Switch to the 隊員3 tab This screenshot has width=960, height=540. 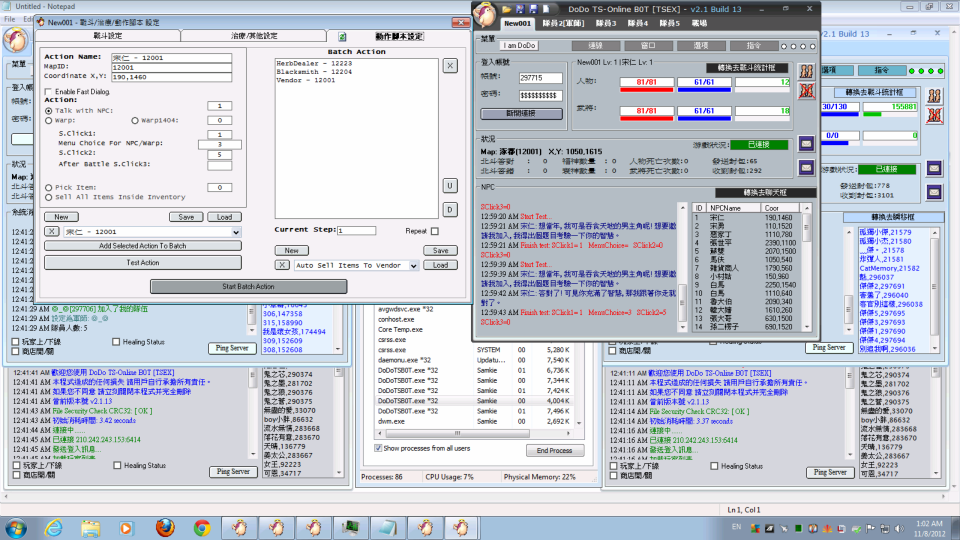point(605,23)
